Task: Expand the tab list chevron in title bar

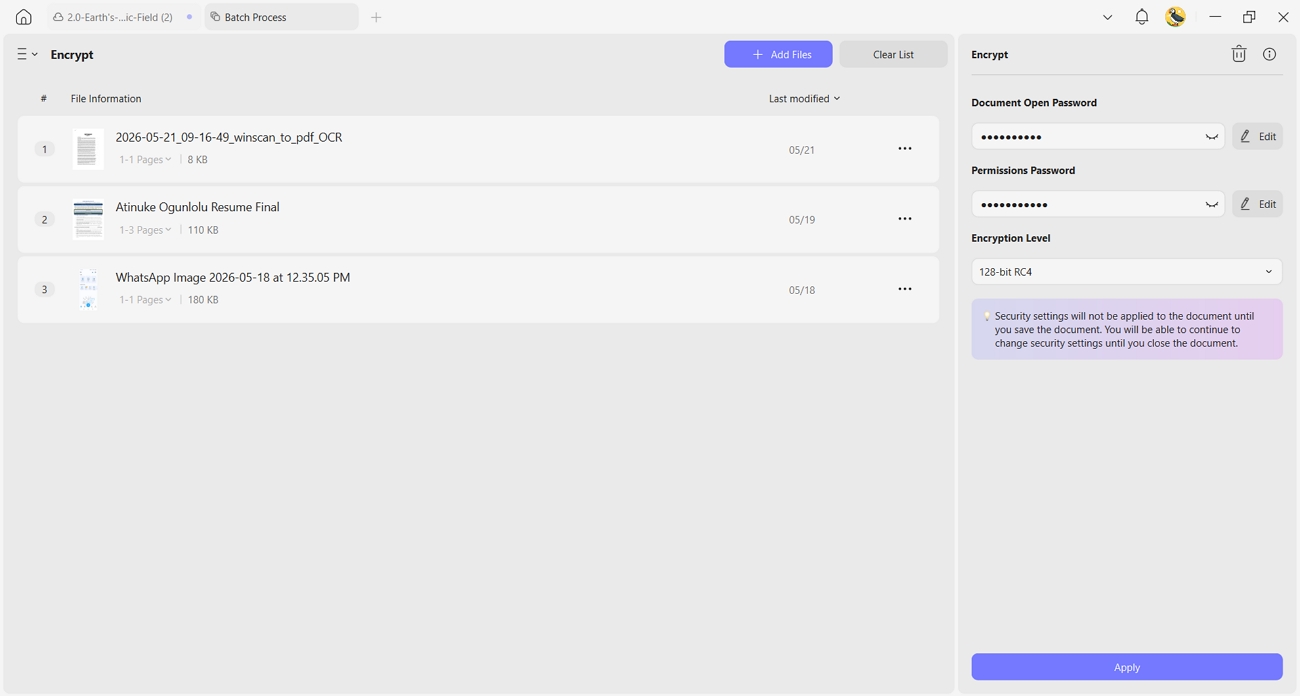Action: point(1107,17)
